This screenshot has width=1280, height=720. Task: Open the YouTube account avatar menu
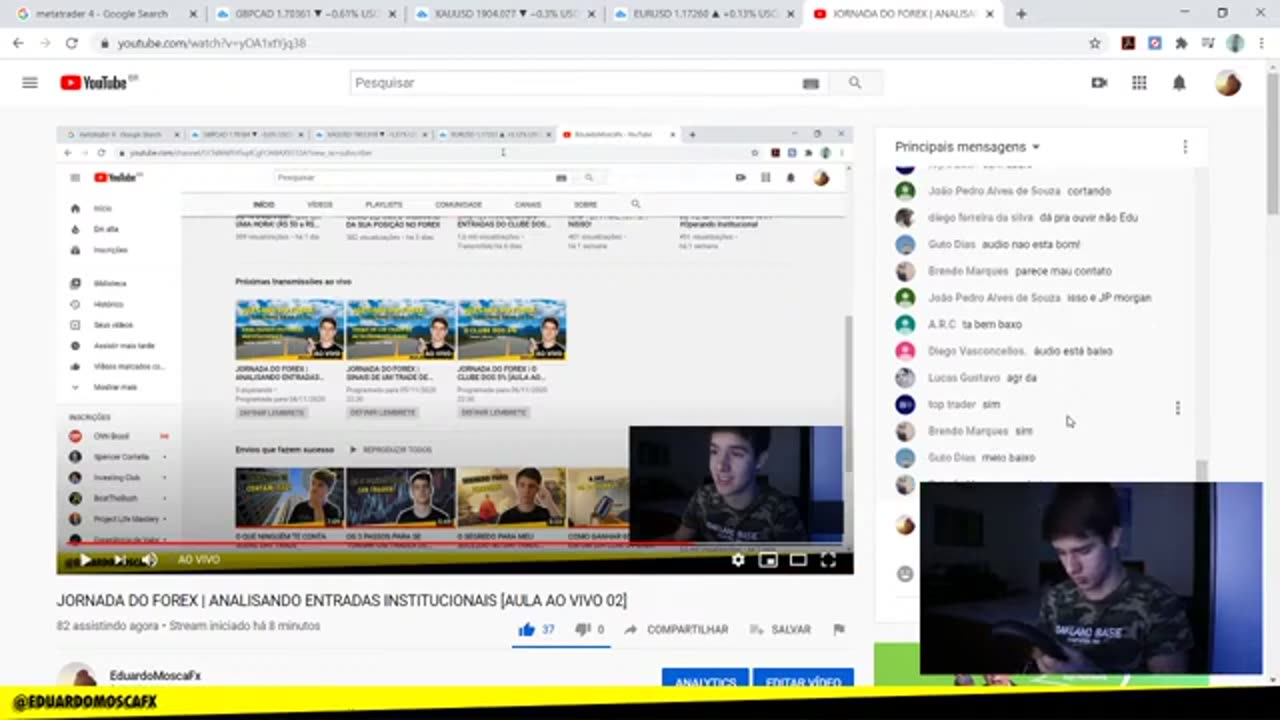tap(1228, 83)
